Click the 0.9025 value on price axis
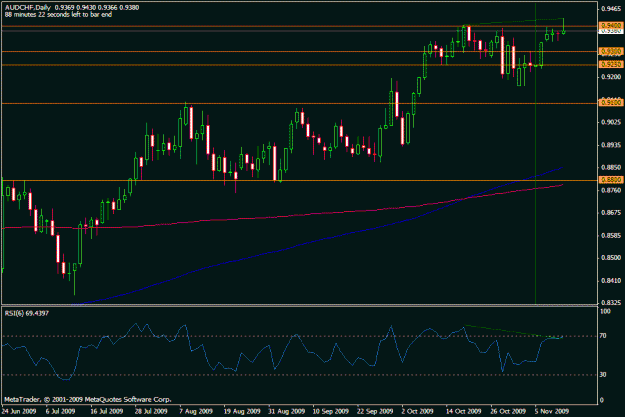The width and height of the screenshot is (625, 417). click(611, 122)
